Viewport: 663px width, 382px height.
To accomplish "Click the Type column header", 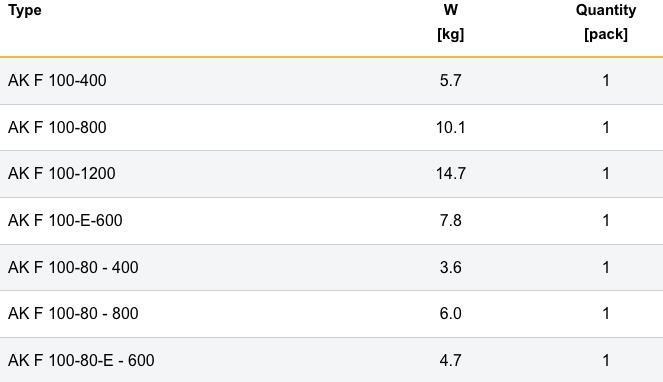I will click(x=25, y=10).
